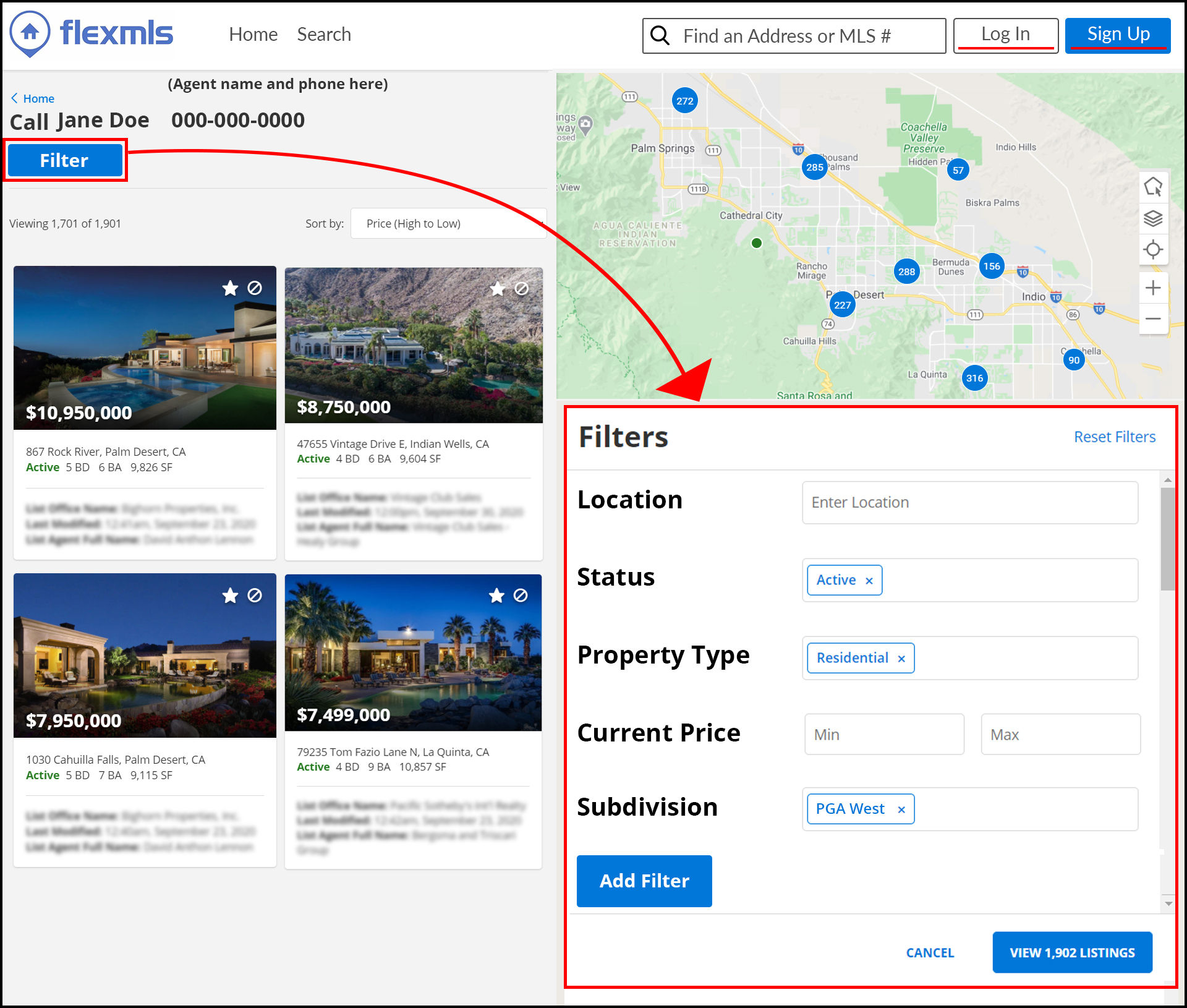
Task: Click the filters panel scrollbar thumb
Action: [1167, 538]
